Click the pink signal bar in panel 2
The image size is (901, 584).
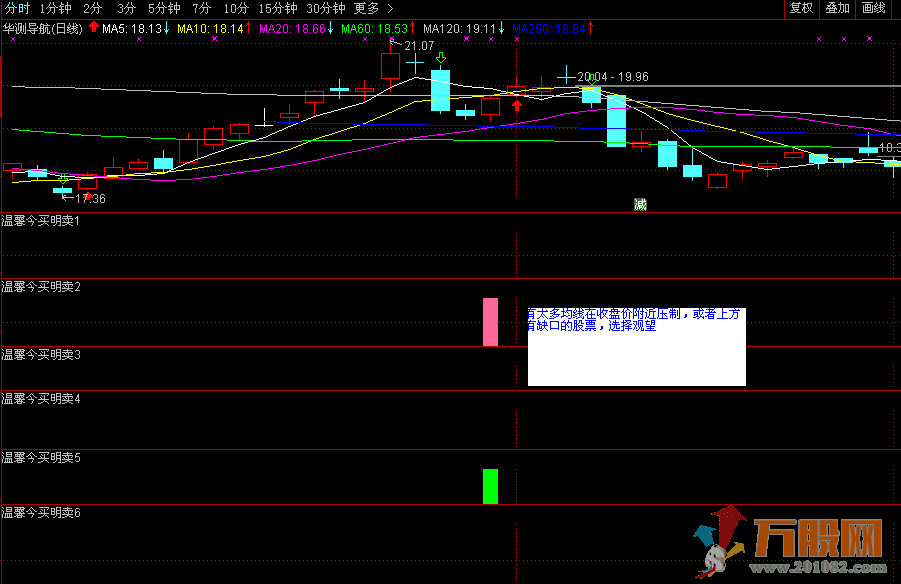(490, 322)
